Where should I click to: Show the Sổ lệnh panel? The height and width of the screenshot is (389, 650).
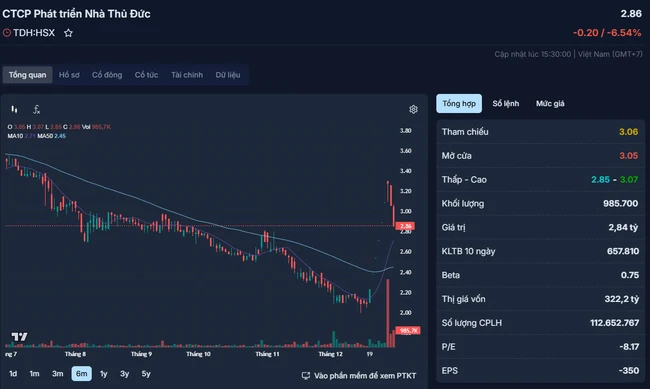tap(506, 104)
